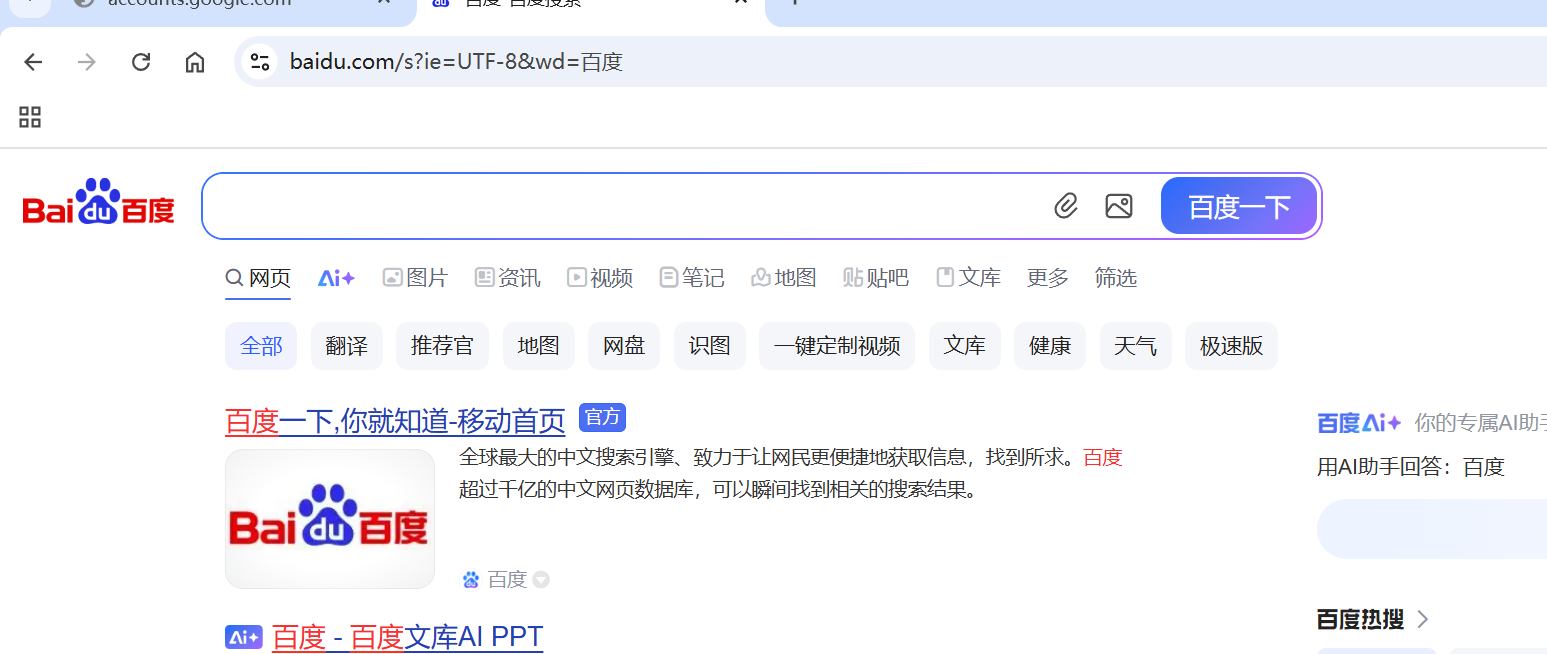The height and width of the screenshot is (654, 1547).
Task: Switch to the 图片 tab
Action: [415, 278]
